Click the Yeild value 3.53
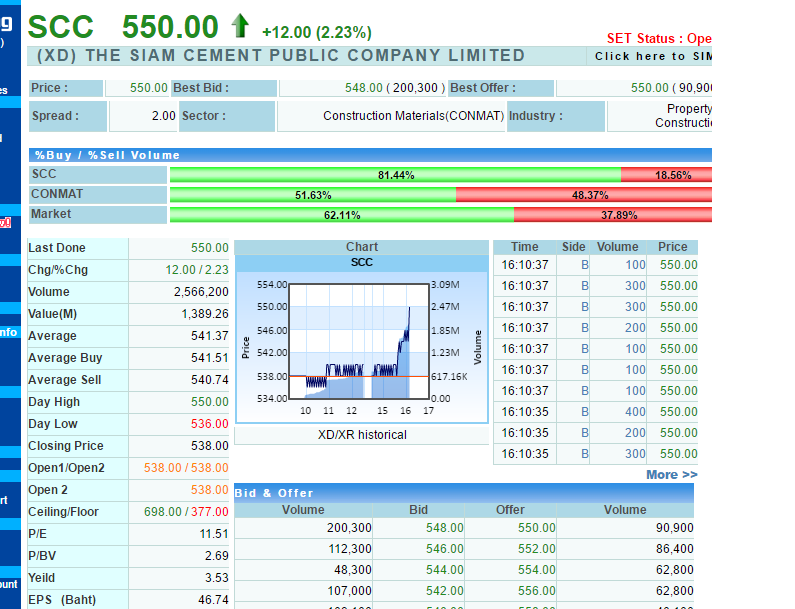This screenshot has width=795, height=609. click(x=216, y=578)
